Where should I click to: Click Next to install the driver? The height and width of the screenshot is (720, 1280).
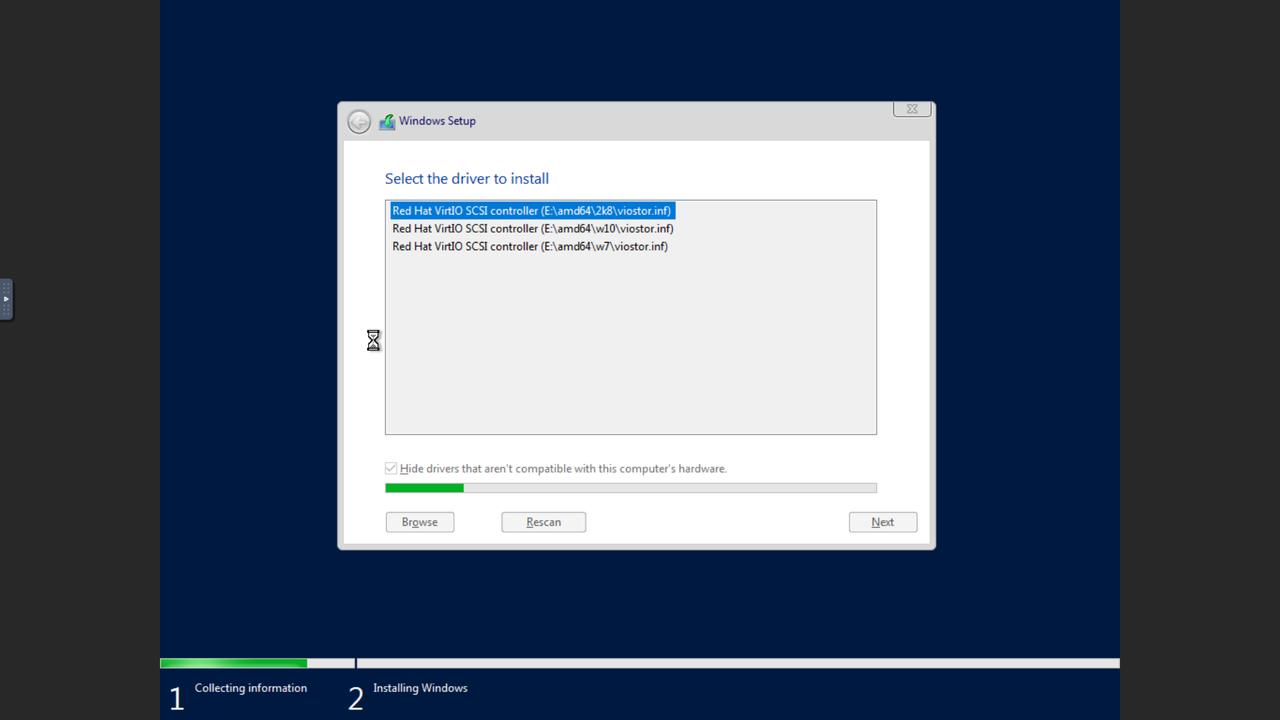pyautogui.click(x=883, y=522)
